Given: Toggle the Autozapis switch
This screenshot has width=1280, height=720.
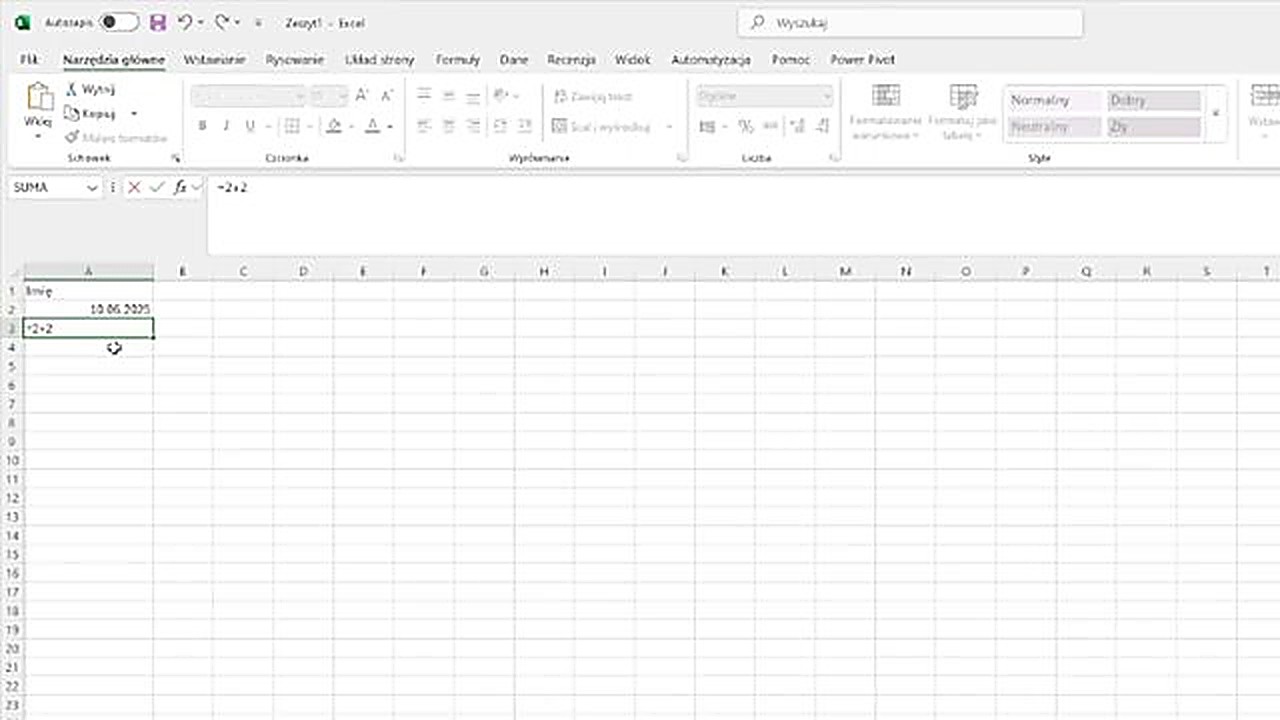Looking at the screenshot, I should click(x=118, y=22).
